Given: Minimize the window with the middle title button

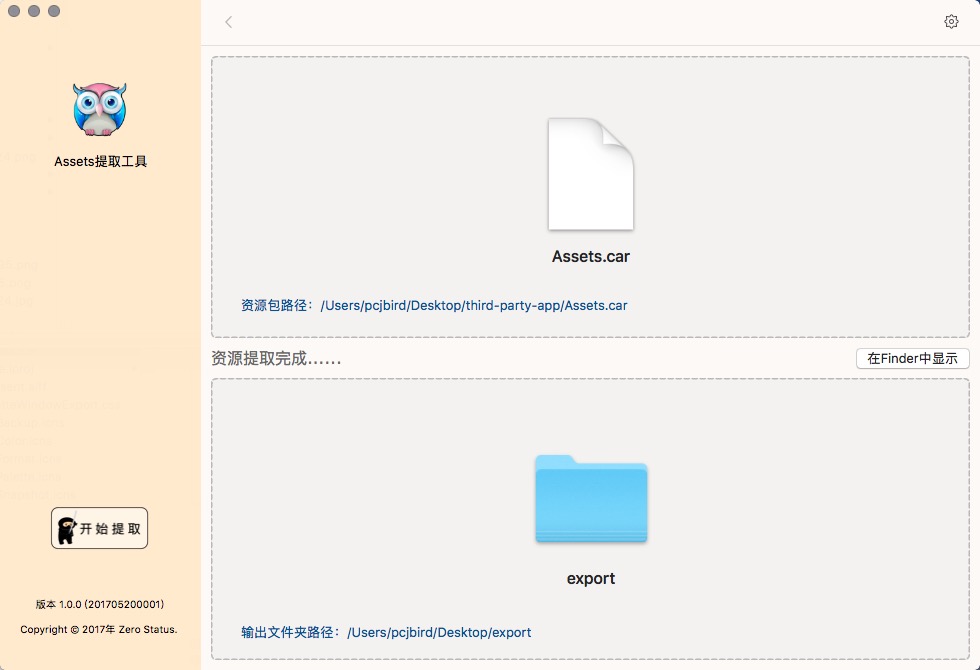Looking at the screenshot, I should pyautogui.click(x=34, y=11).
